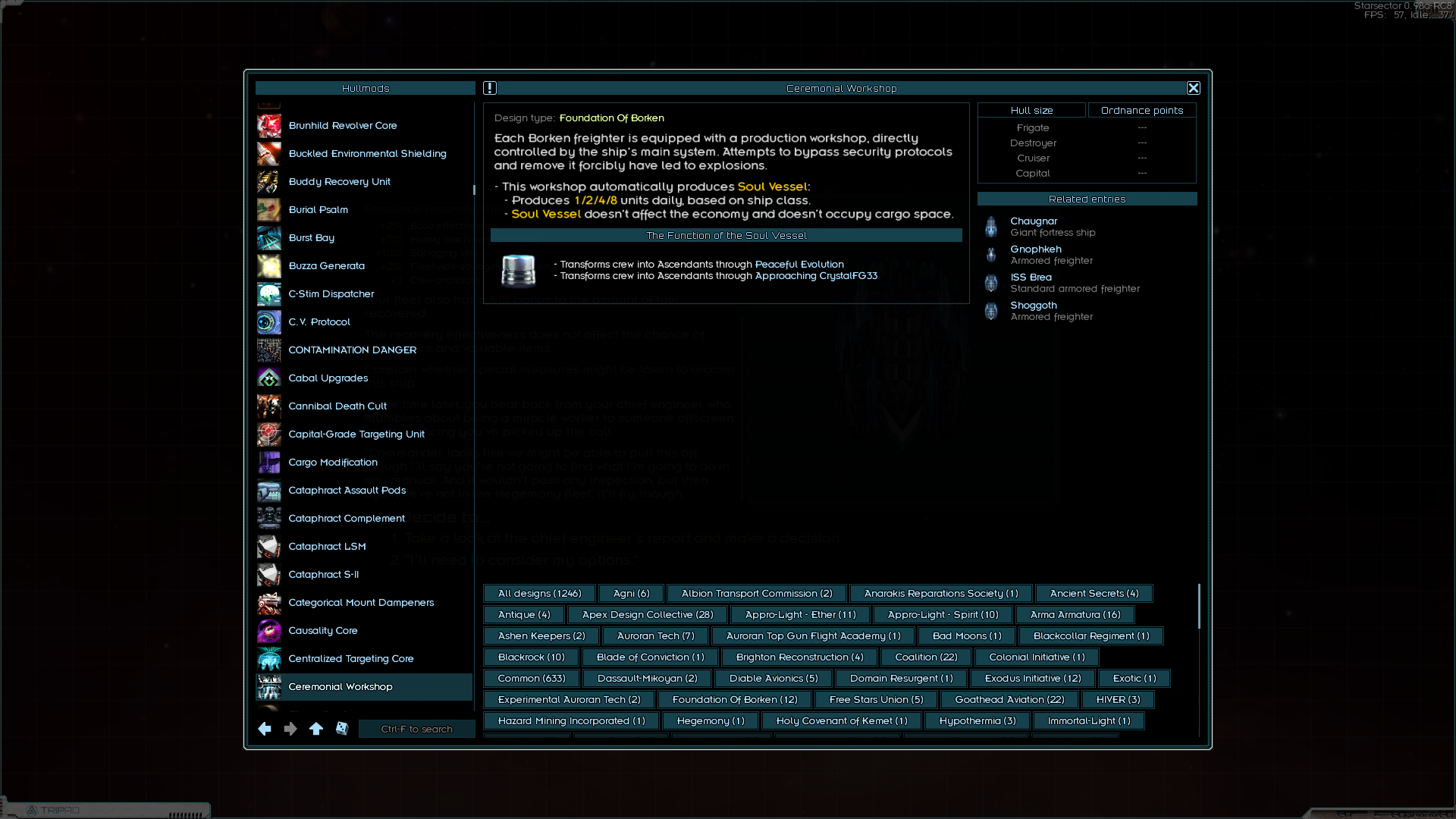
Task: Click the up arrow navigation icon
Action: [316, 729]
